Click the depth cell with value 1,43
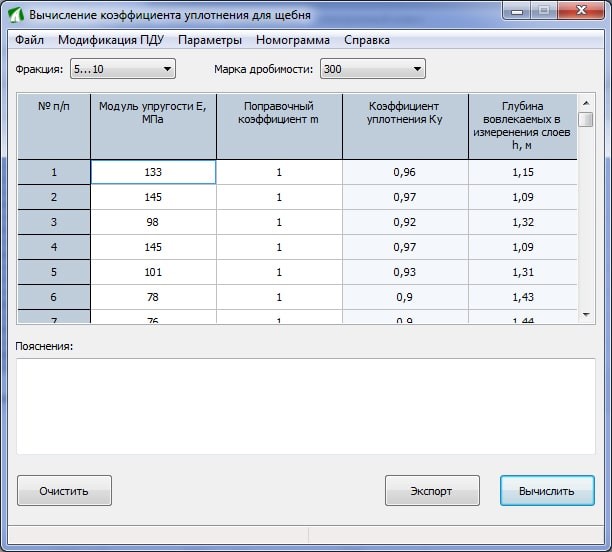The width and height of the screenshot is (612, 552). pos(523,297)
